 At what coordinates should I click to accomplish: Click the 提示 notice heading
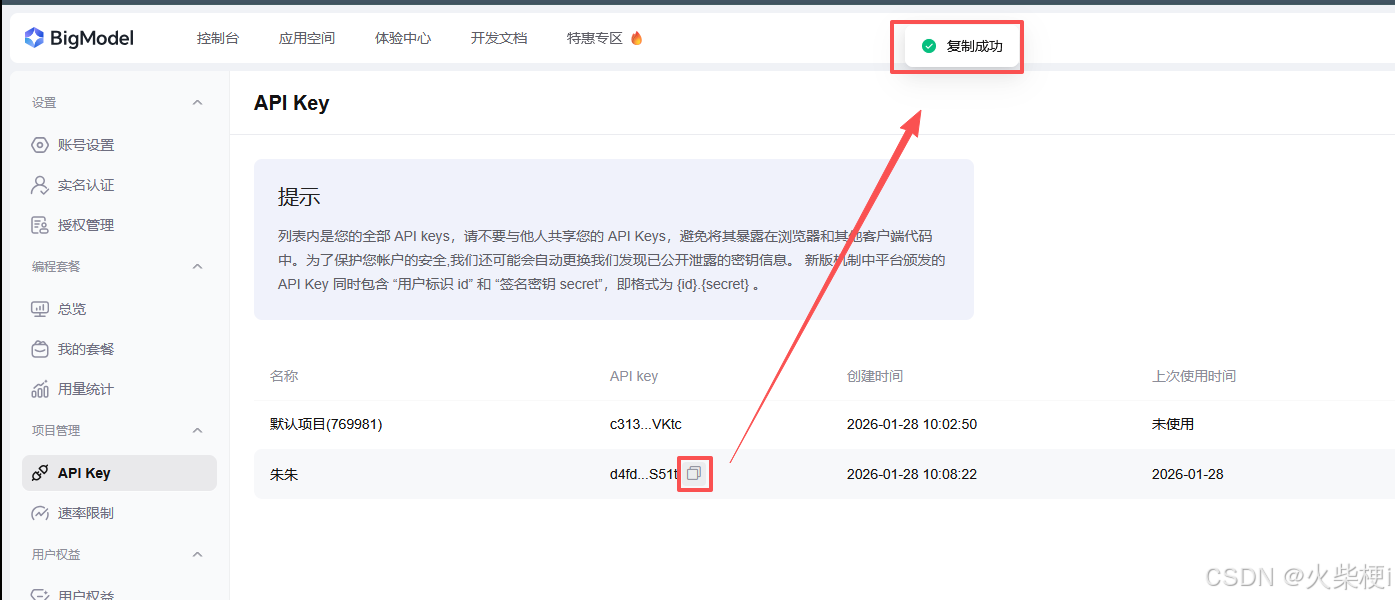(x=299, y=197)
